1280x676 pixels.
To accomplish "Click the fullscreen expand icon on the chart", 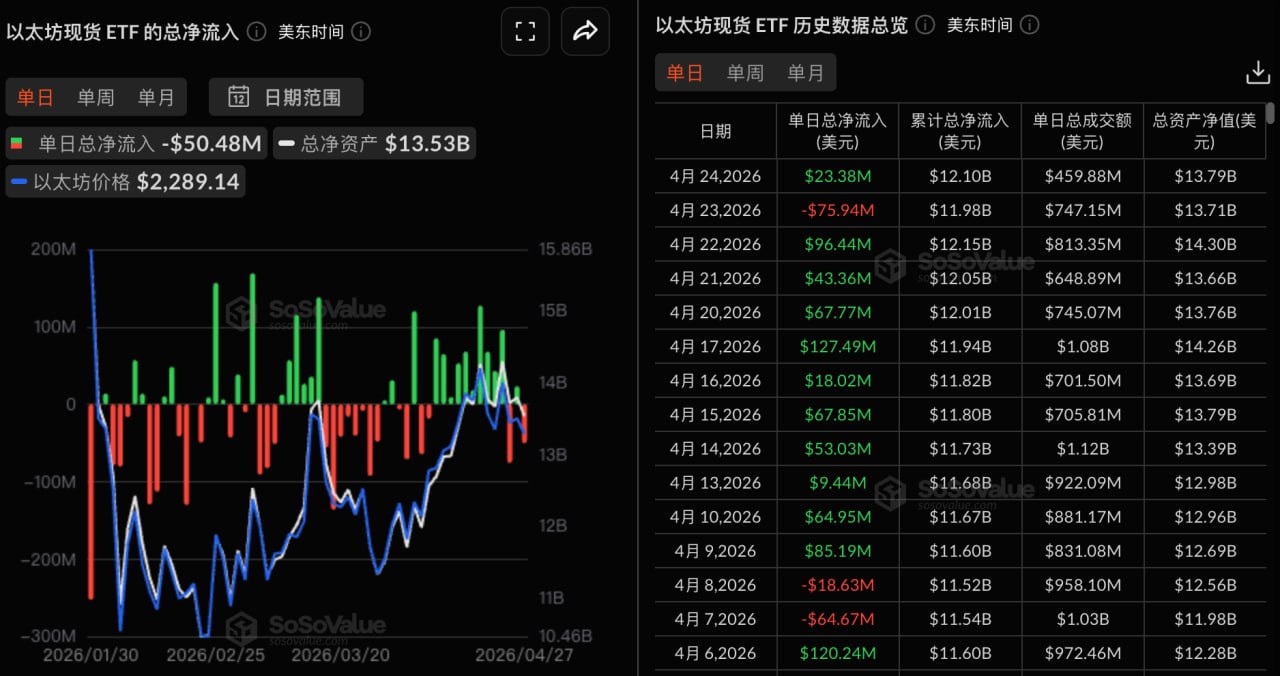I will click(525, 31).
